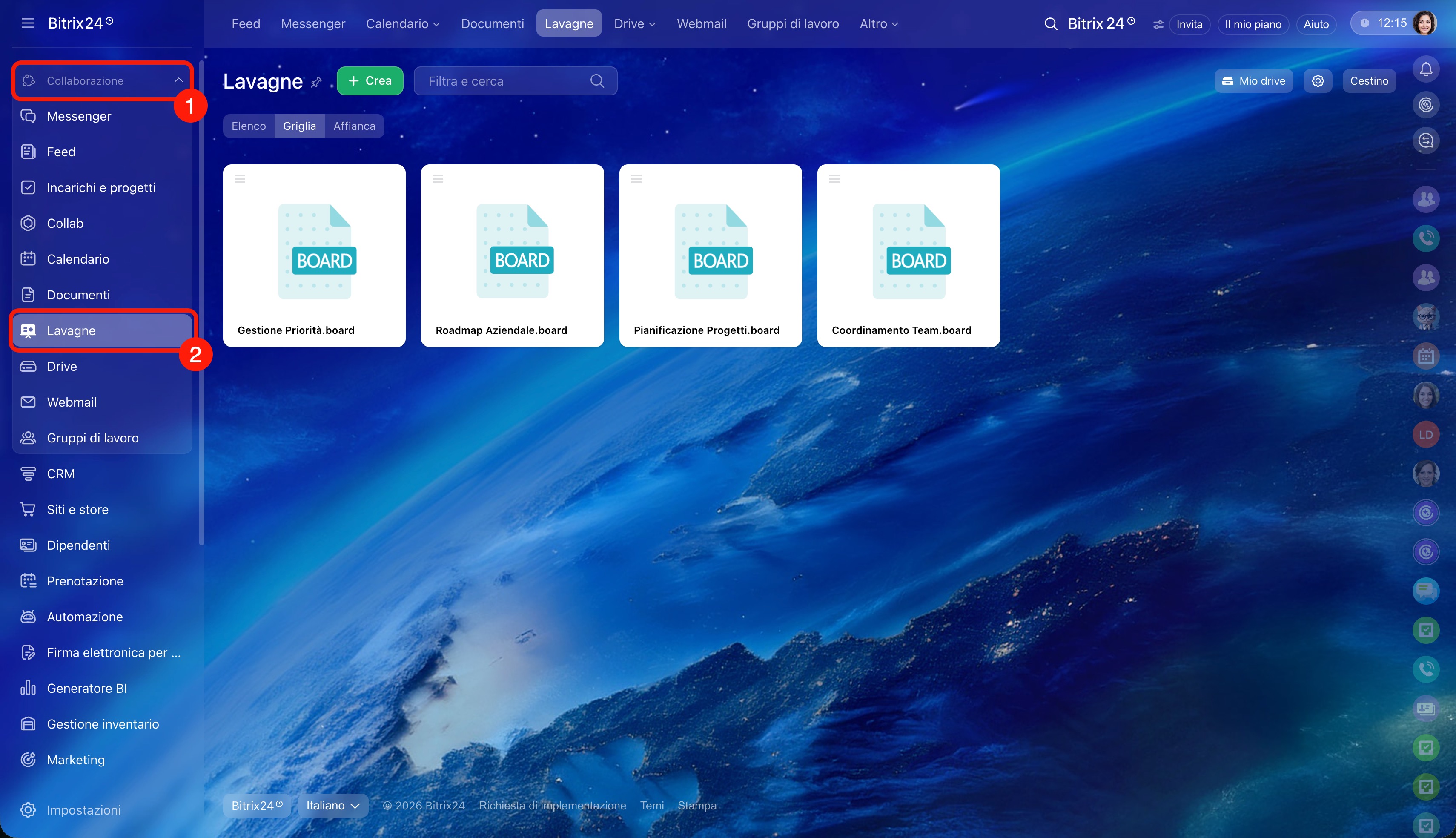Open Dipendenti in the sidebar
The width and height of the screenshot is (1456, 838).
coord(103,545)
